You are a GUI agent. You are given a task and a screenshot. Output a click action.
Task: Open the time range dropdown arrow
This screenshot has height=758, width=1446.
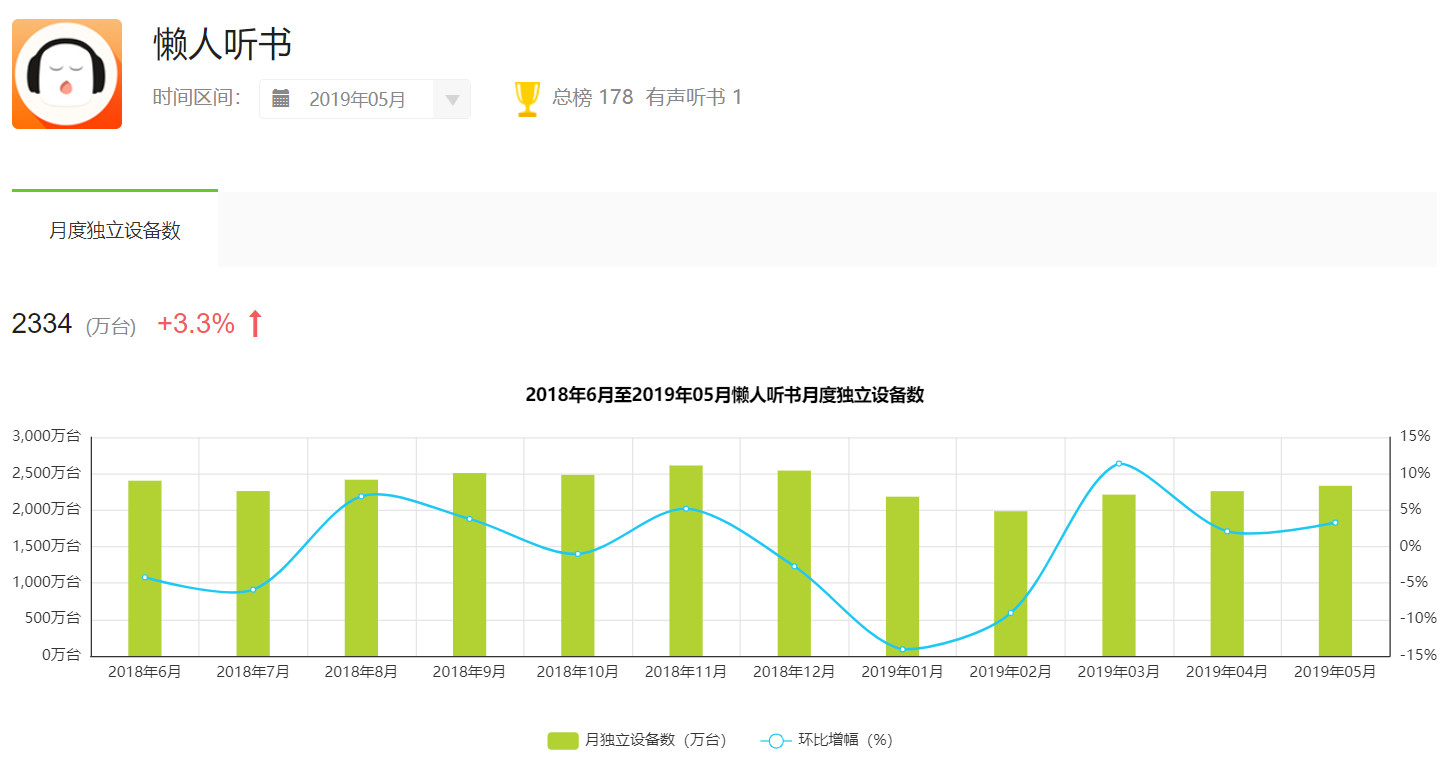[x=452, y=99]
